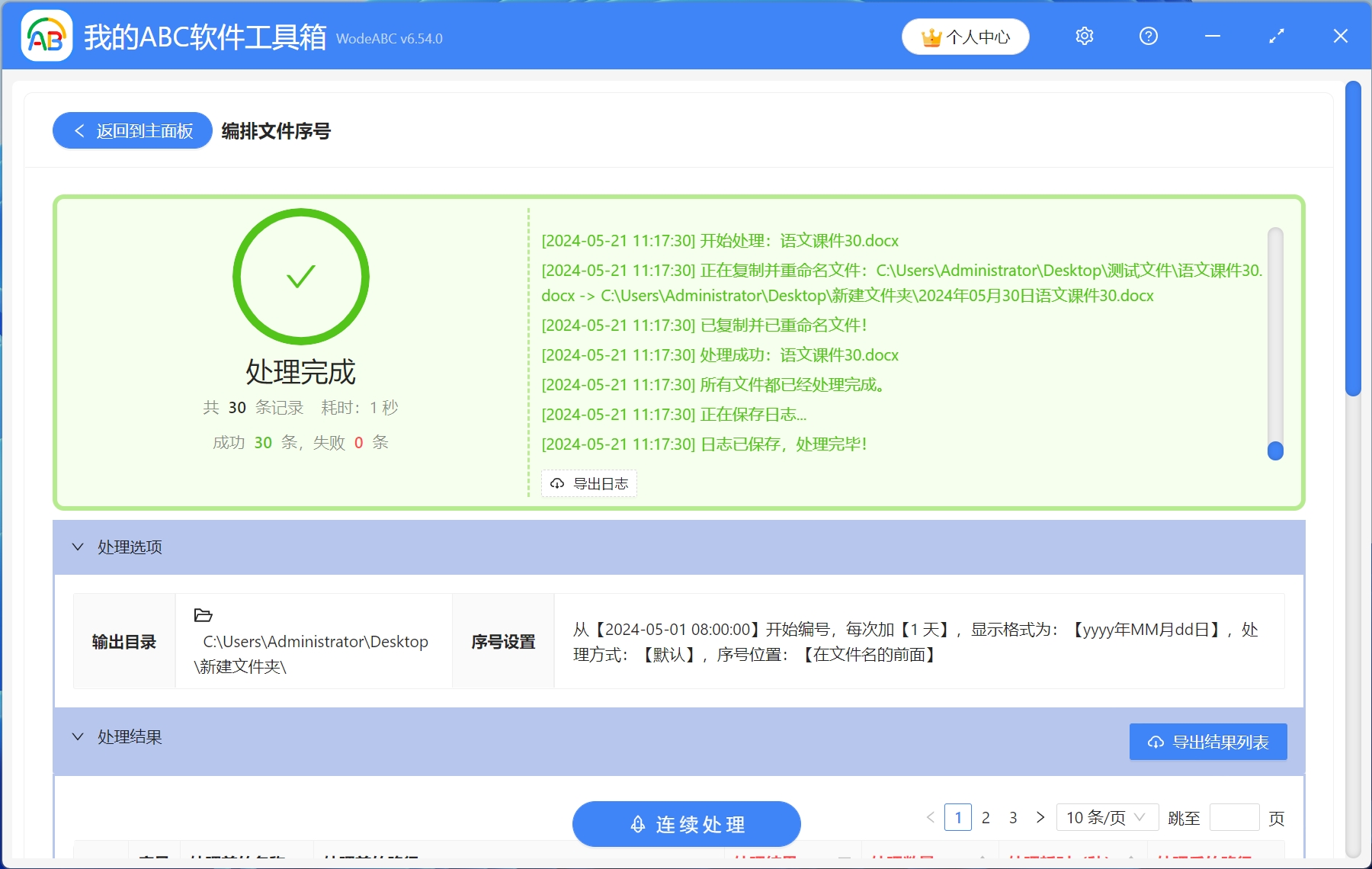Screen dimensions: 1372x869
Task: Toggle fullscreen with the expand arrow icon
Action: [1276, 36]
